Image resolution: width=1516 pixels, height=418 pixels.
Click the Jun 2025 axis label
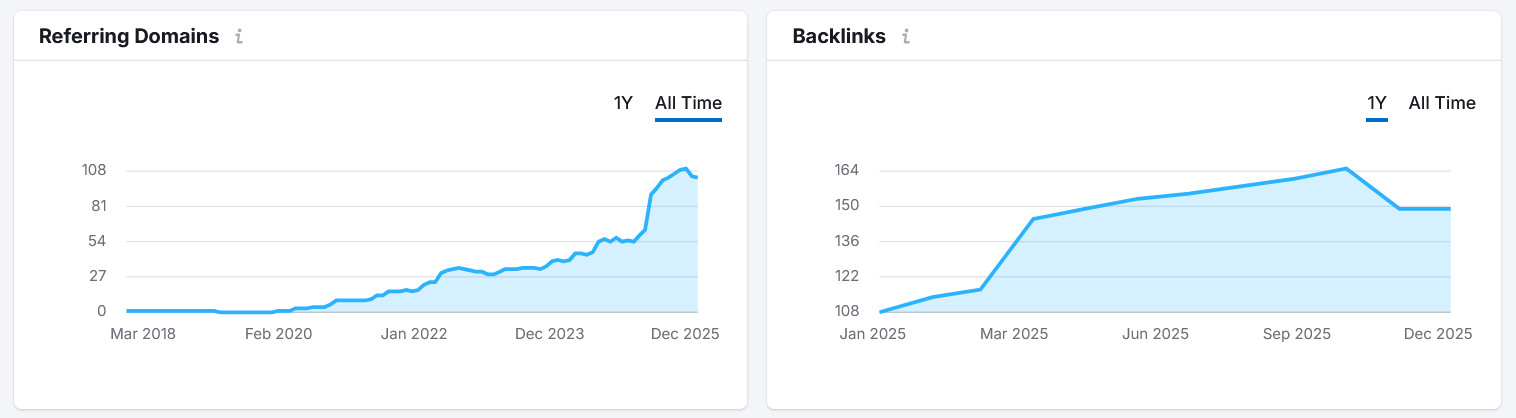pyautogui.click(x=1156, y=334)
